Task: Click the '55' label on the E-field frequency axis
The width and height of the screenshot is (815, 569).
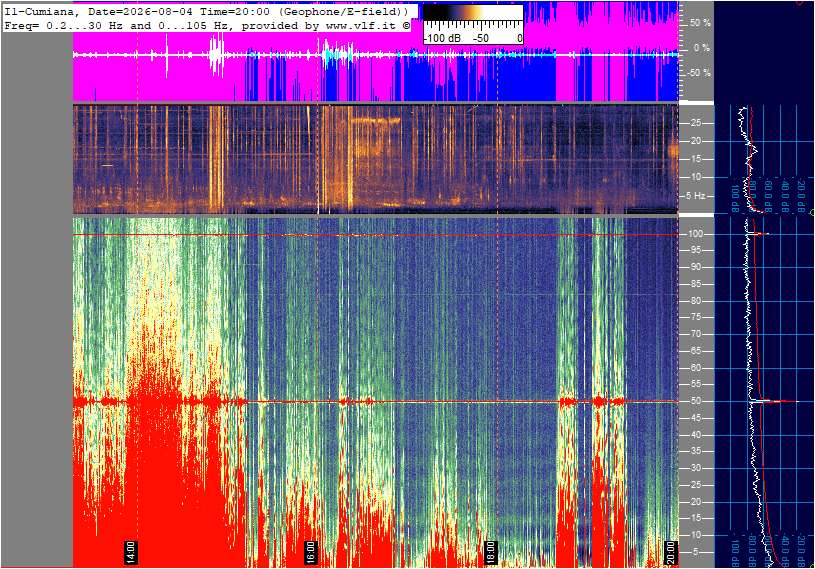Action: (694, 384)
